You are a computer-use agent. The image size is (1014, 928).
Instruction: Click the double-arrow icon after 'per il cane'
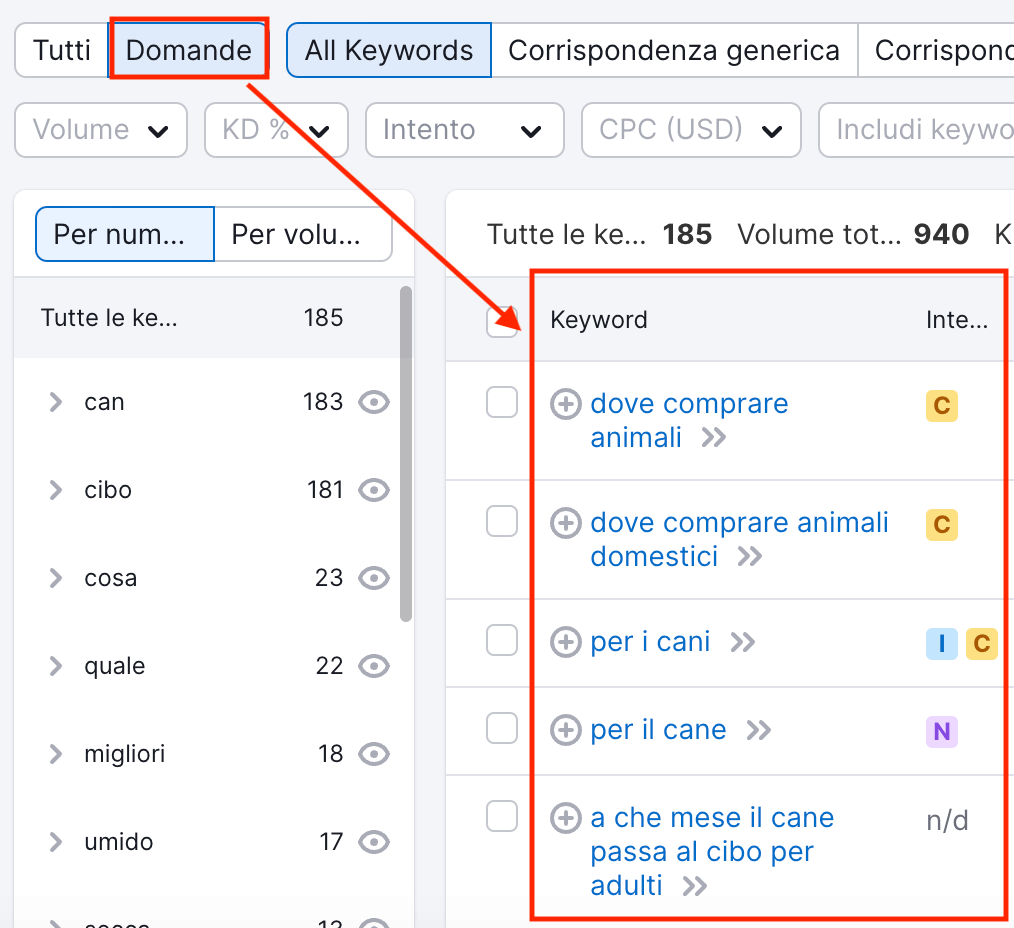[x=758, y=730]
